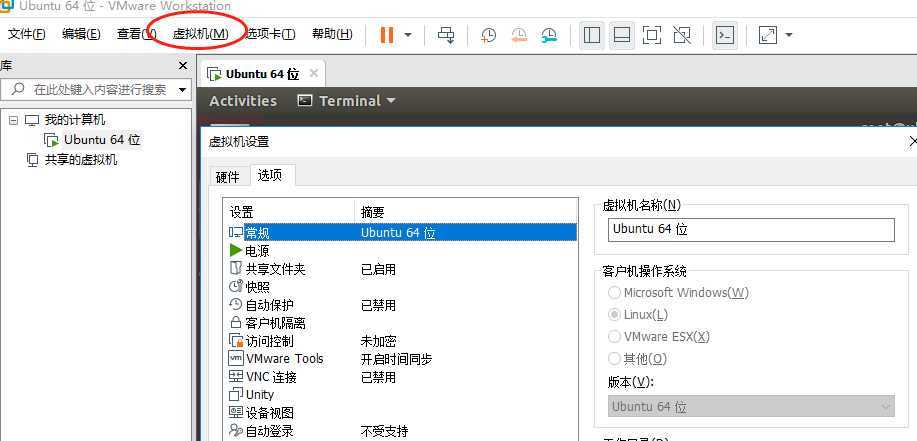Click the Unity mode toolbar icon

pyautogui.click(x=682, y=35)
